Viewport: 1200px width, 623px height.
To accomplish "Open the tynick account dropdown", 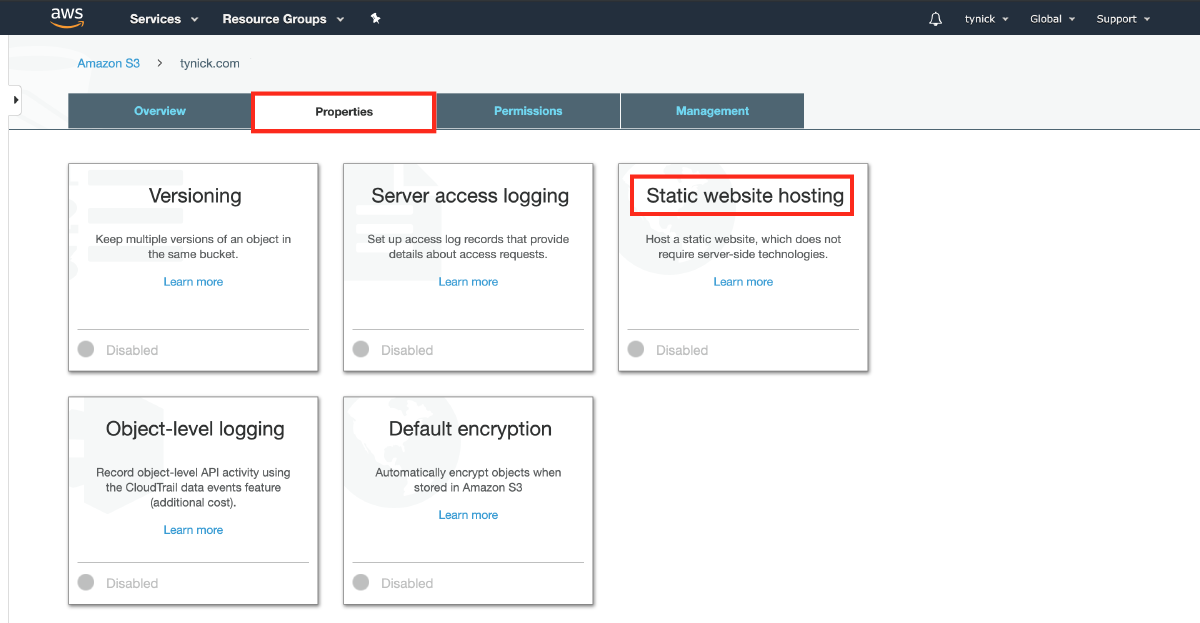I will pos(986,19).
